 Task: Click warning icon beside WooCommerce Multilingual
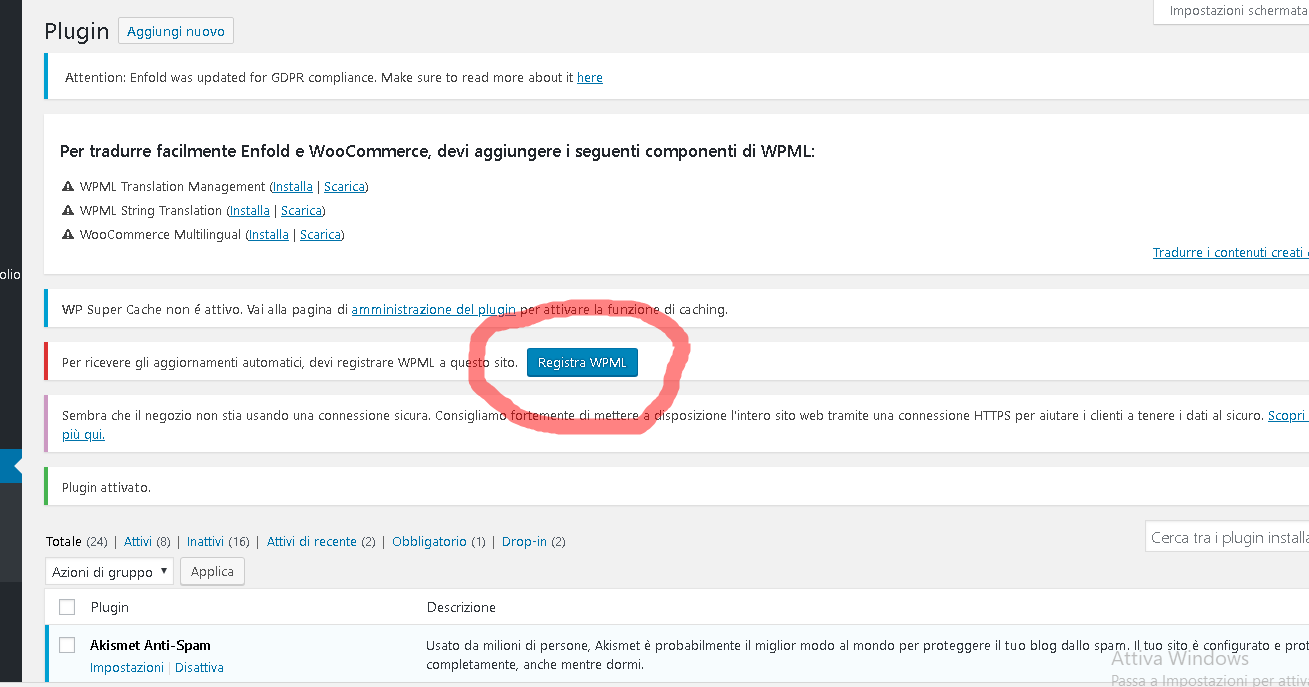(68, 234)
